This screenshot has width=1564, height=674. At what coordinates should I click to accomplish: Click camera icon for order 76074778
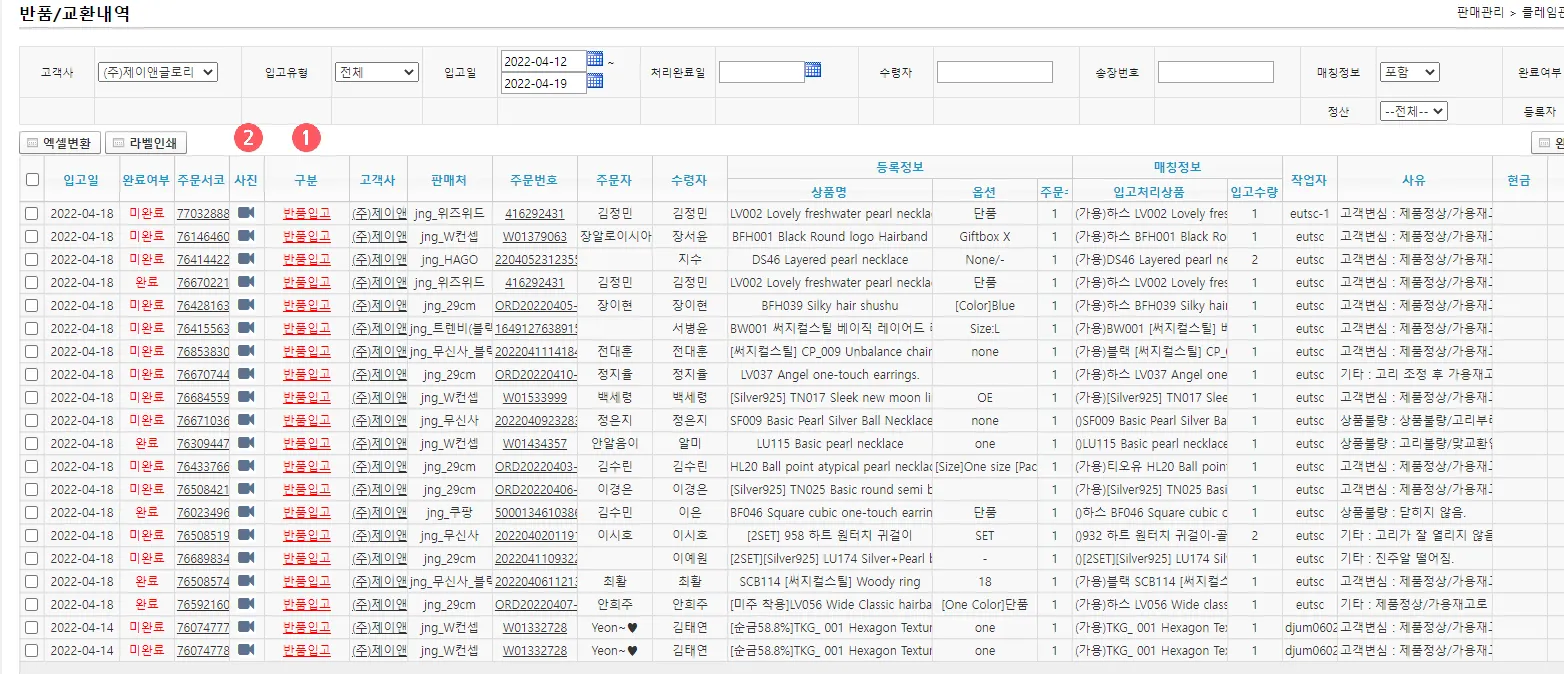point(246,650)
